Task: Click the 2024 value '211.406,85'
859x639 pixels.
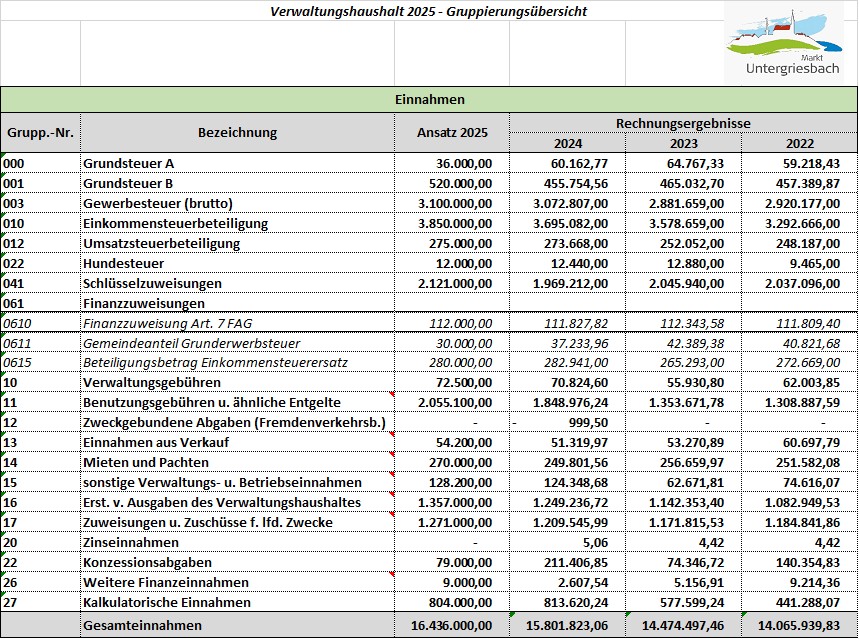Action: click(x=576, y=563)
